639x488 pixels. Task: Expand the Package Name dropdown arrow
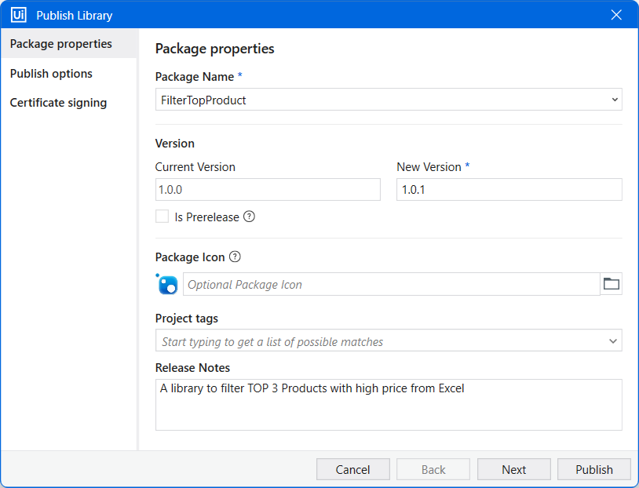click(x=615, y=100)
